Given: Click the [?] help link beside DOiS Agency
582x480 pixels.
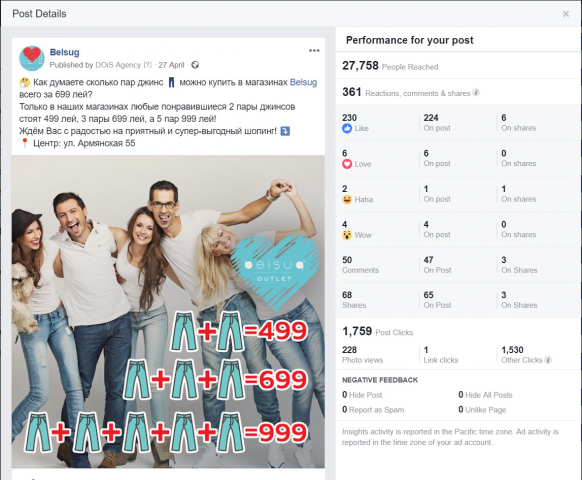Looking at the screenshot, I should pos(148,65).
